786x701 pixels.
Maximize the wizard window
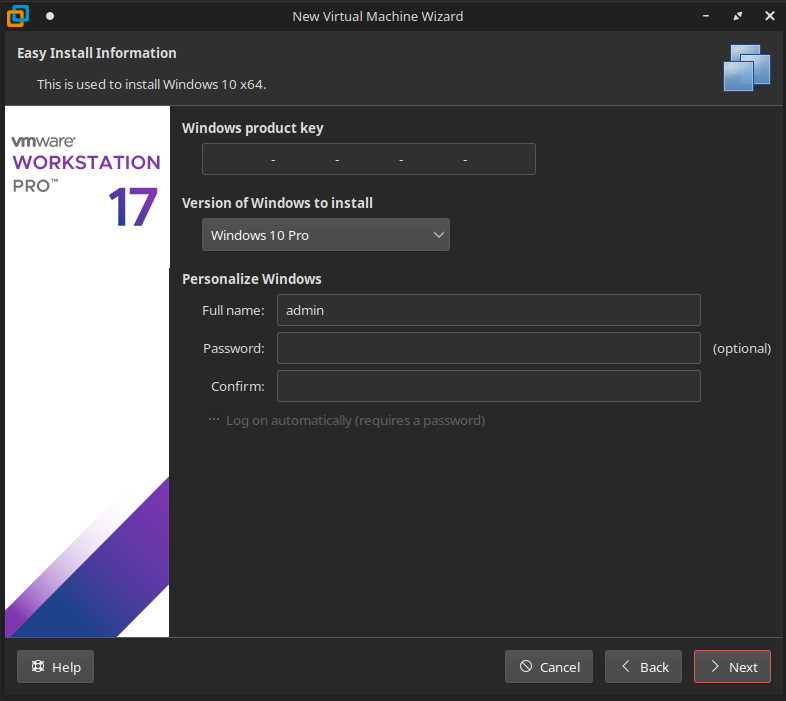(x=738, y=16)
